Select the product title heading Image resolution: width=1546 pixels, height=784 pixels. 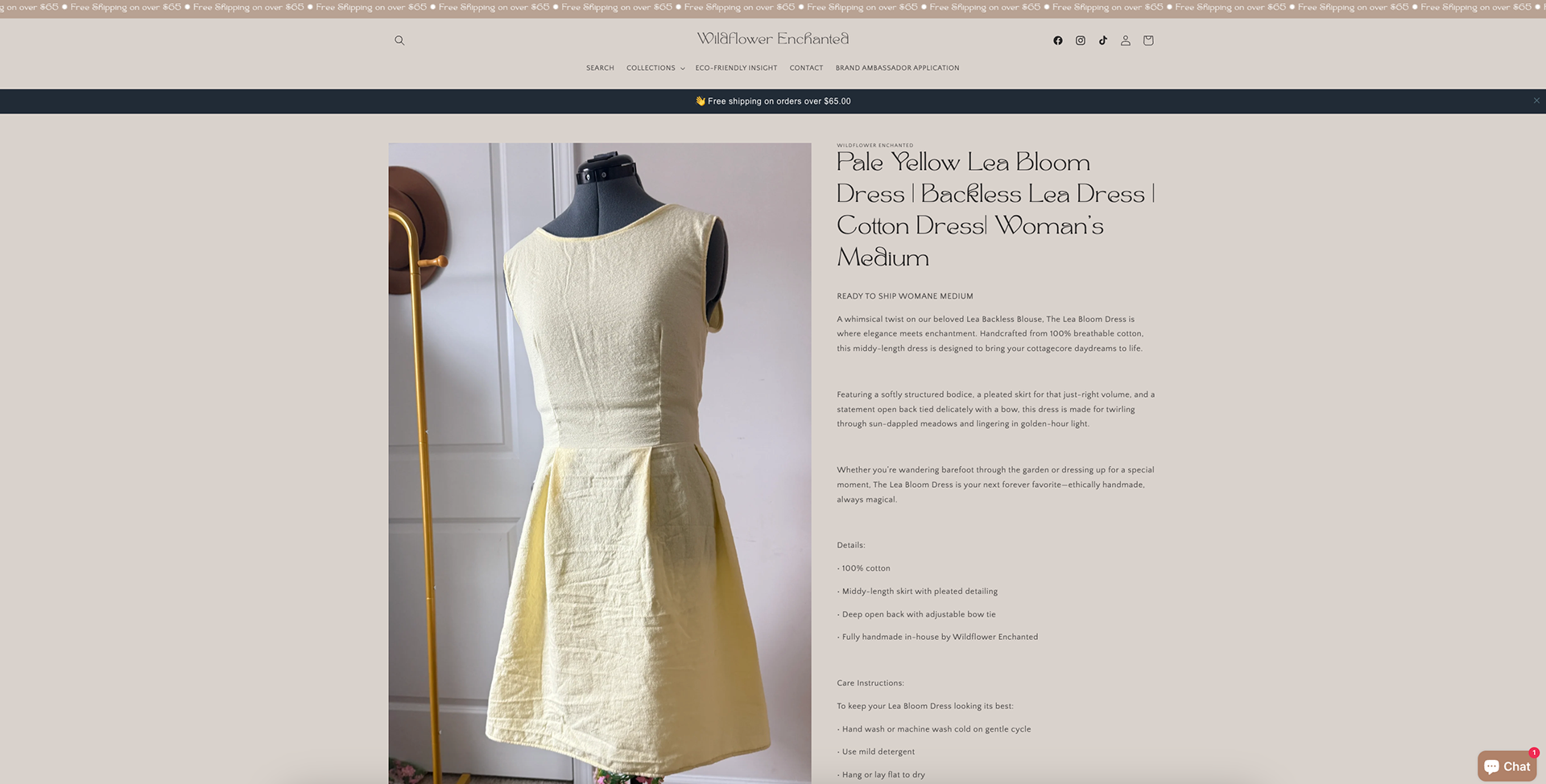click(996, 209)
